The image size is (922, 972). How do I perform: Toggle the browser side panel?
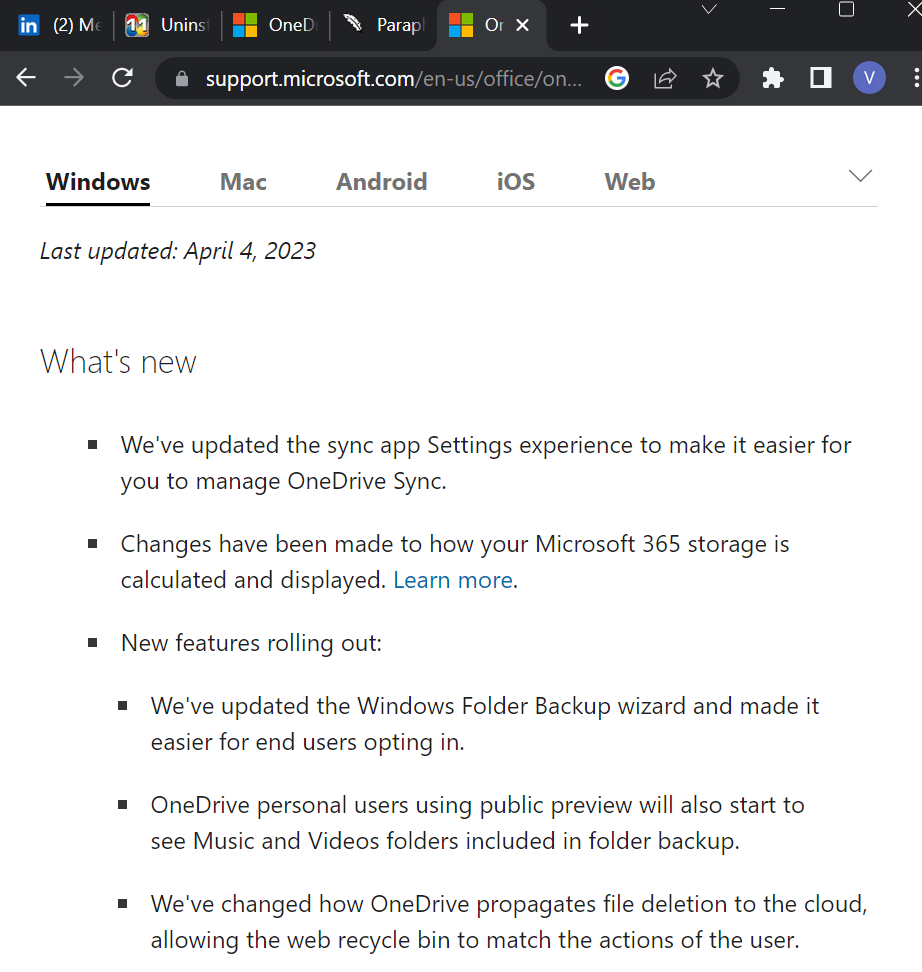click(821, 78)
